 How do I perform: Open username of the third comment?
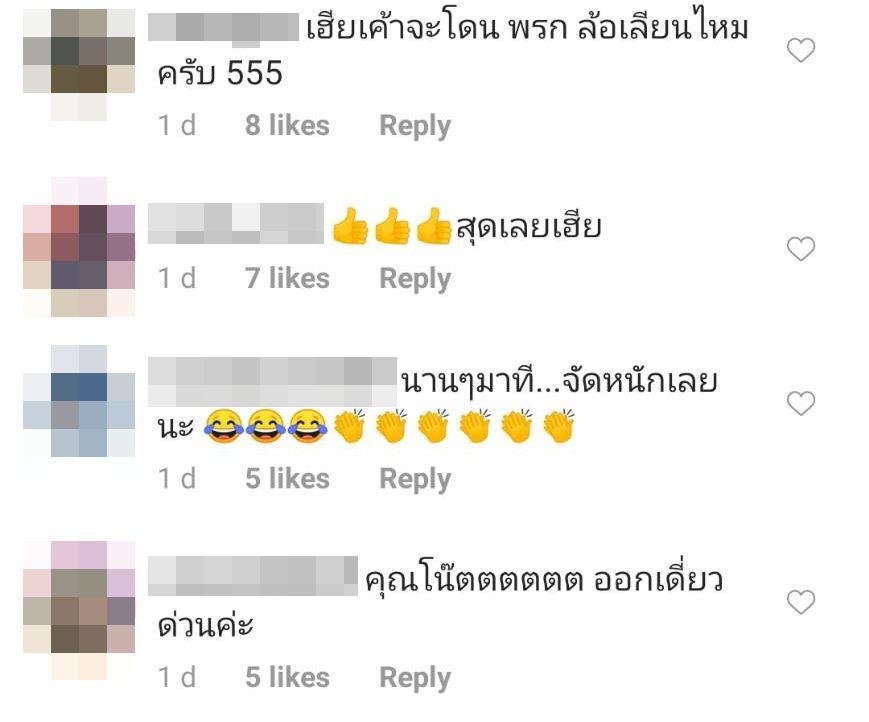click(272, 382)
